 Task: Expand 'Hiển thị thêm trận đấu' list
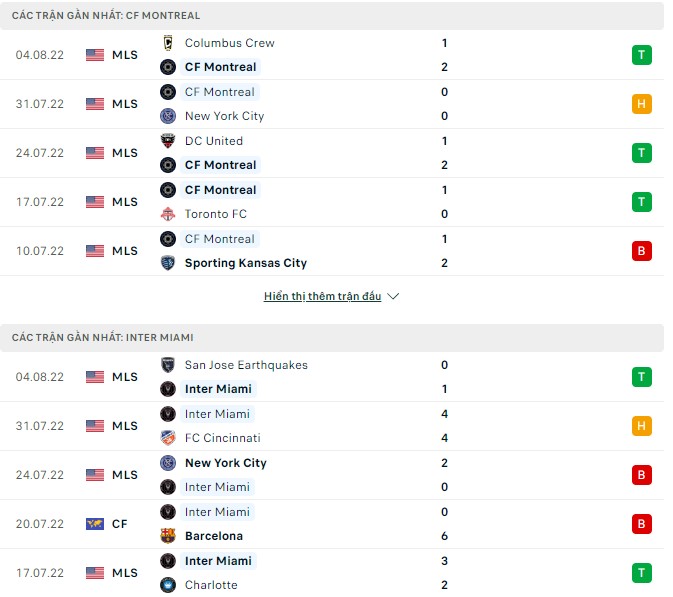coord(322,297)
